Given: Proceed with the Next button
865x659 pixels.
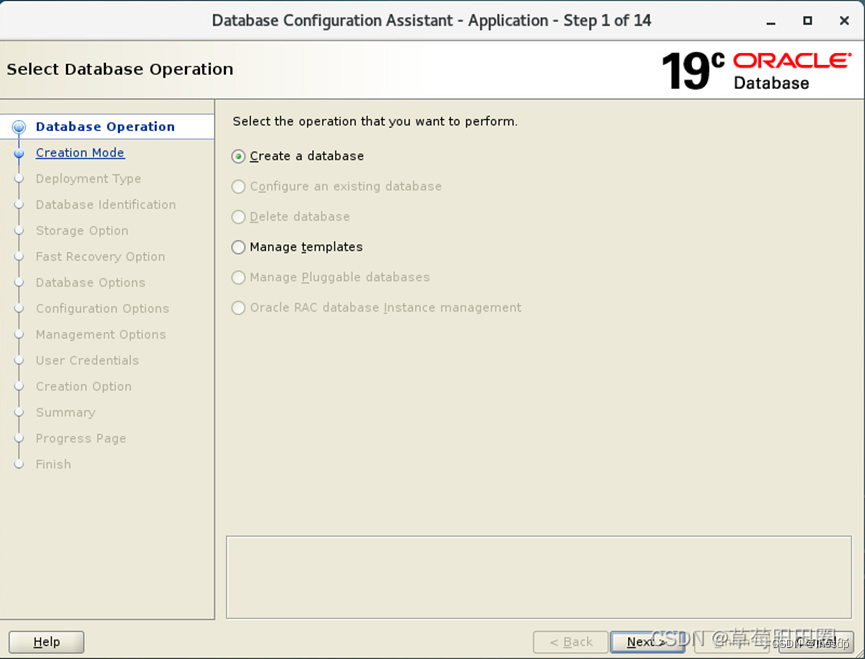Looking at the screenshot, I should [648, 642].
